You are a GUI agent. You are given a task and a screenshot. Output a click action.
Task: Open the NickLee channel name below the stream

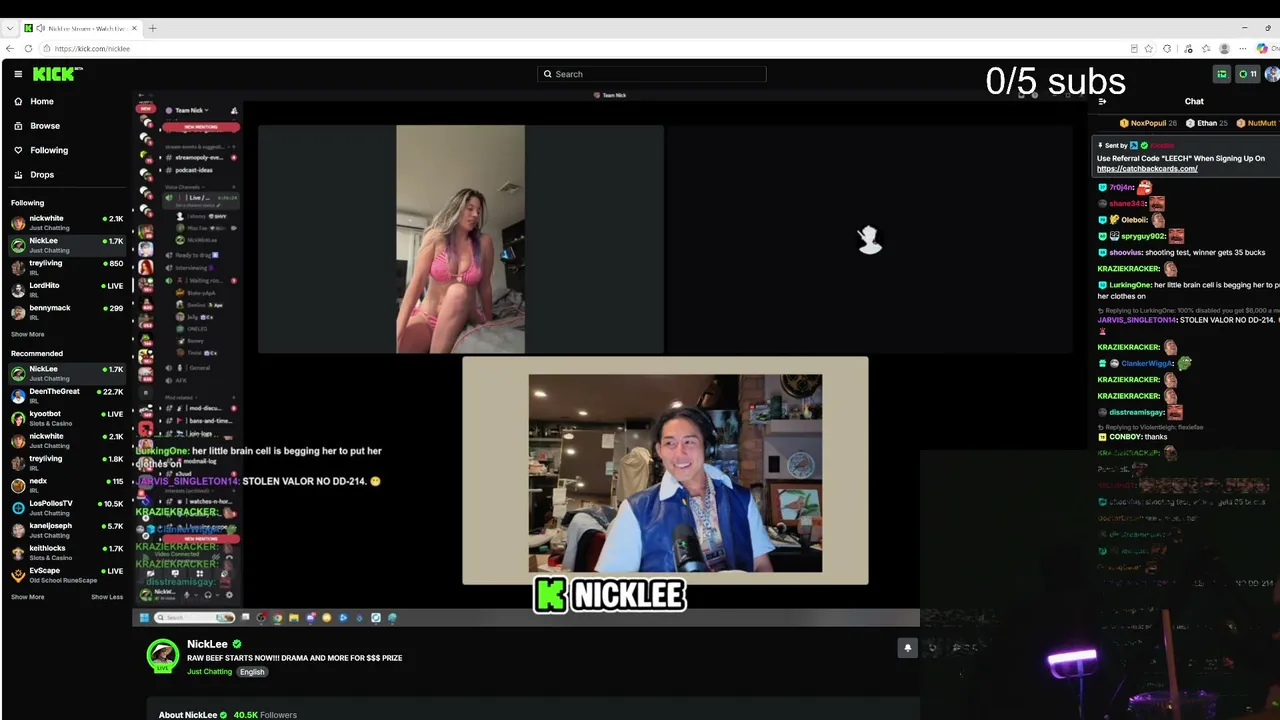tap(207, 644)
